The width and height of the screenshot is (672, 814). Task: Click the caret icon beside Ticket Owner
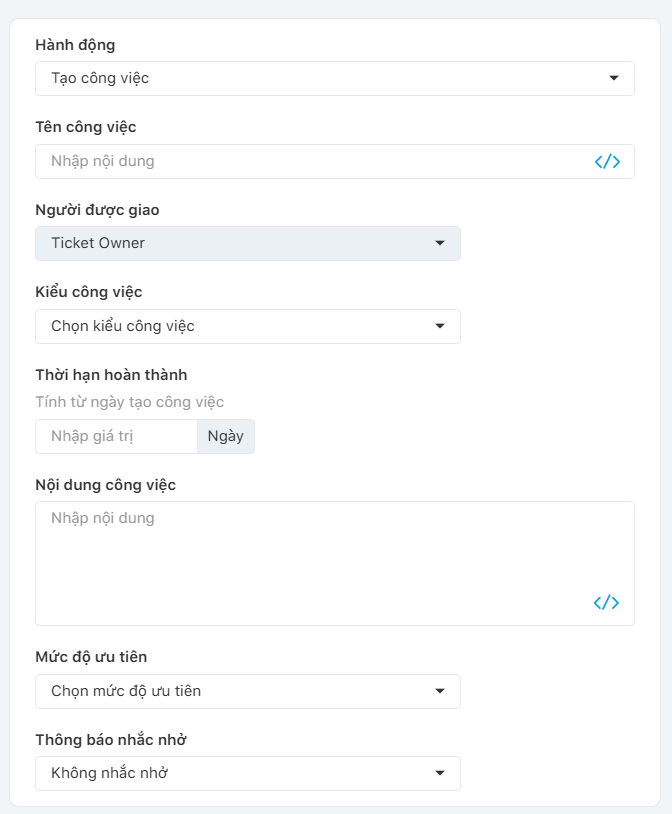440,243
